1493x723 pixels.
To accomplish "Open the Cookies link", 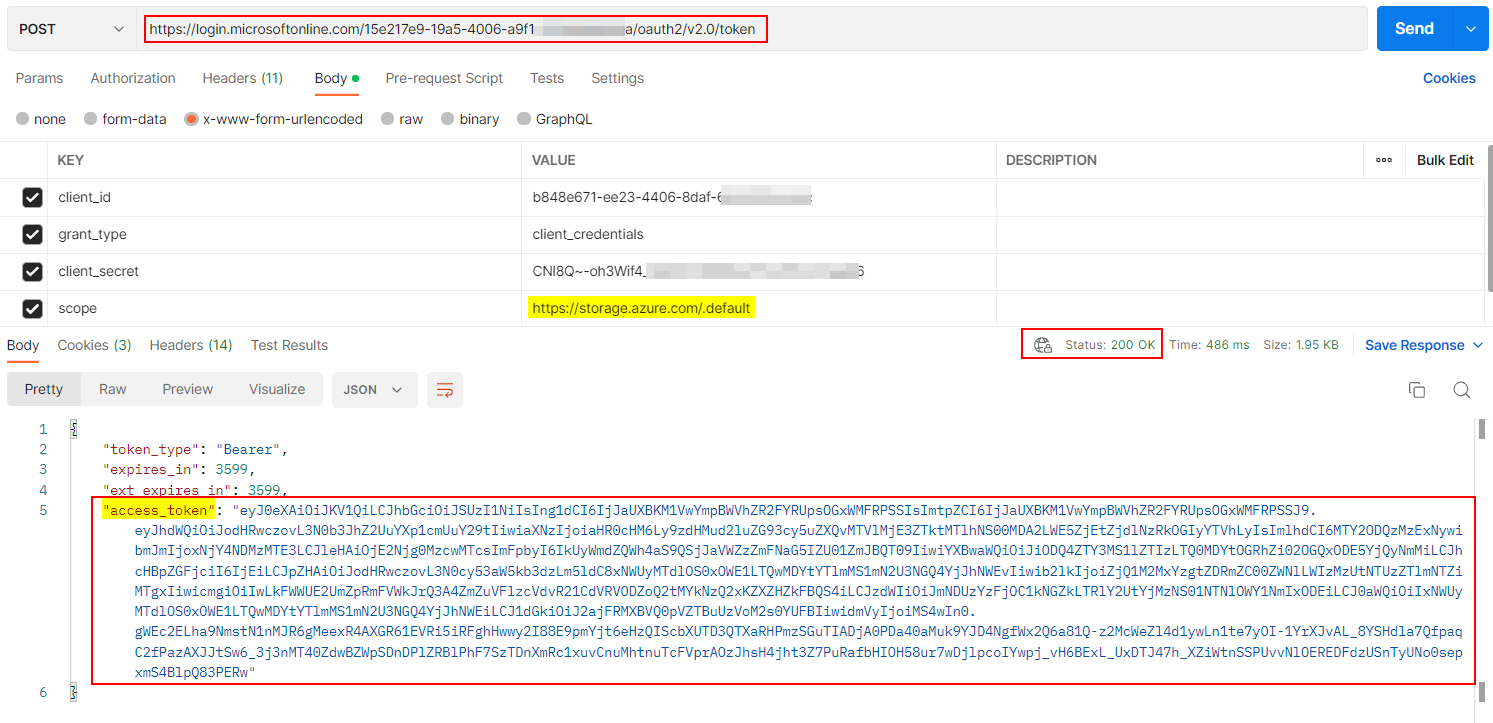I will pos(1449,78).
